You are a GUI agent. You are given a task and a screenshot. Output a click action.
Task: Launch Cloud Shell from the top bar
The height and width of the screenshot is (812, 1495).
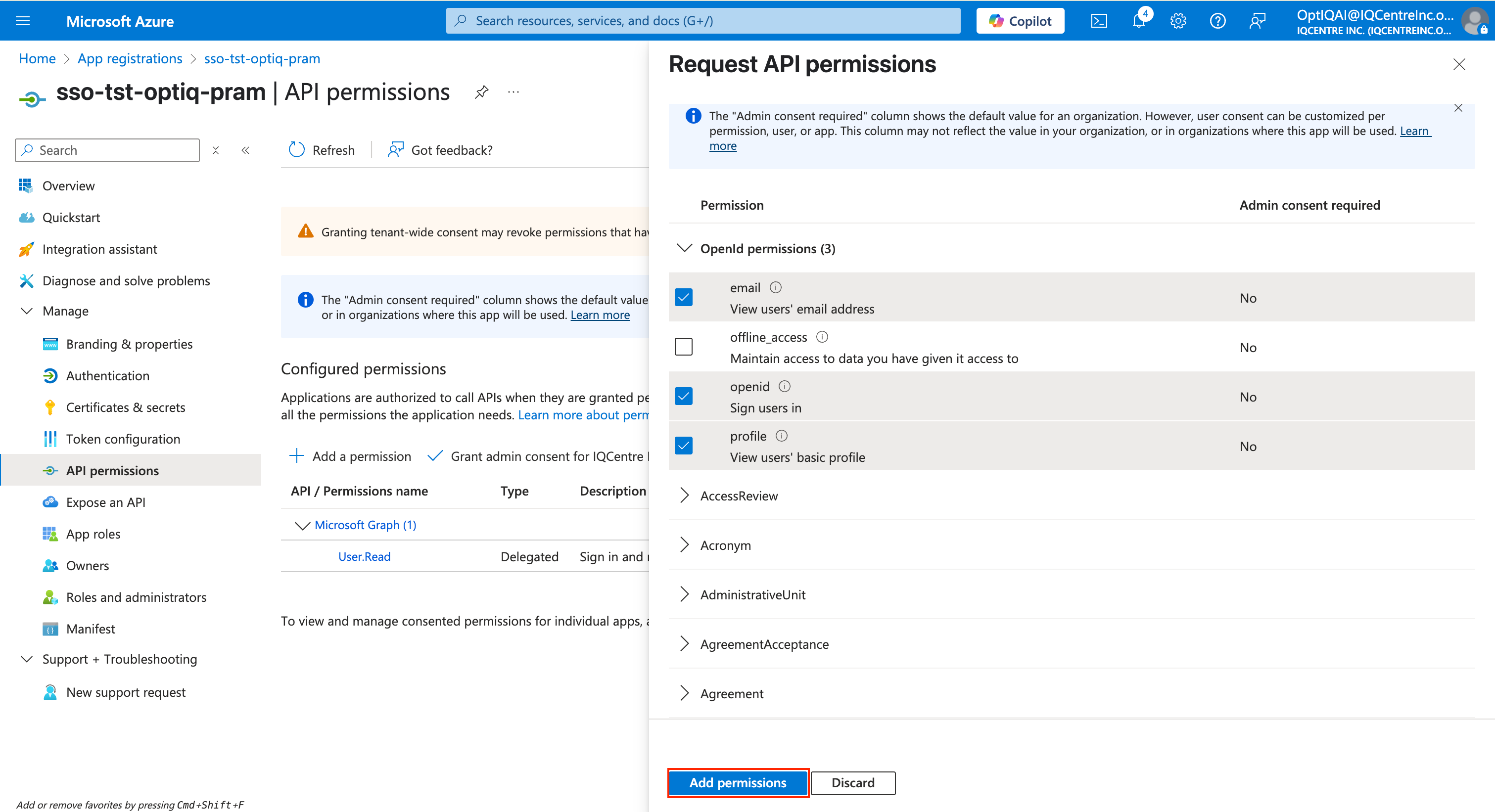click(1099, 21)
